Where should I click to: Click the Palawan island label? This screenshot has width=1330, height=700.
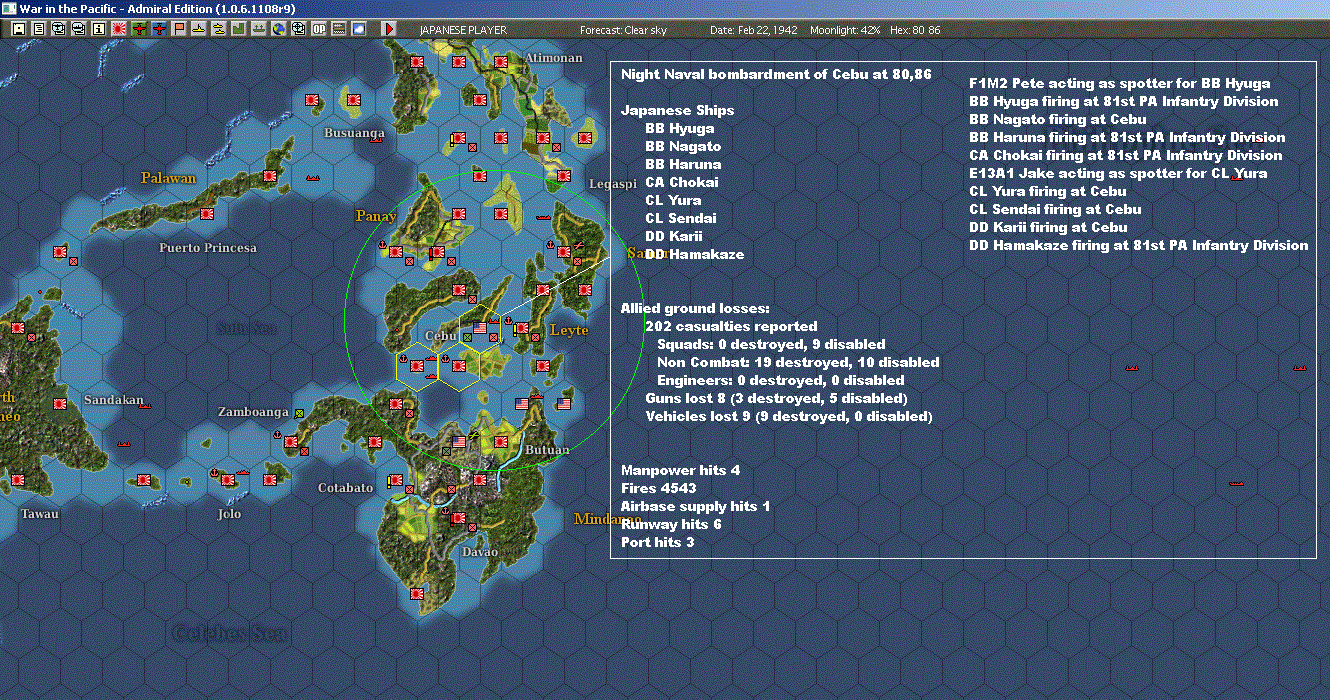point(168,178)
